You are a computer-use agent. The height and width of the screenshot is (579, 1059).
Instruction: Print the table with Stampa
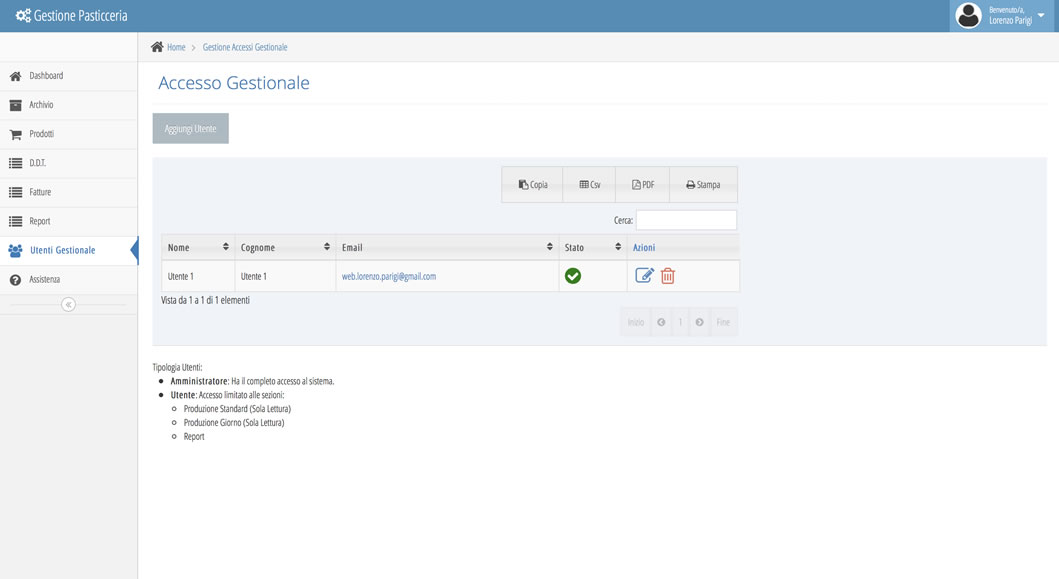pyautogui.click(x=702, y=185)
